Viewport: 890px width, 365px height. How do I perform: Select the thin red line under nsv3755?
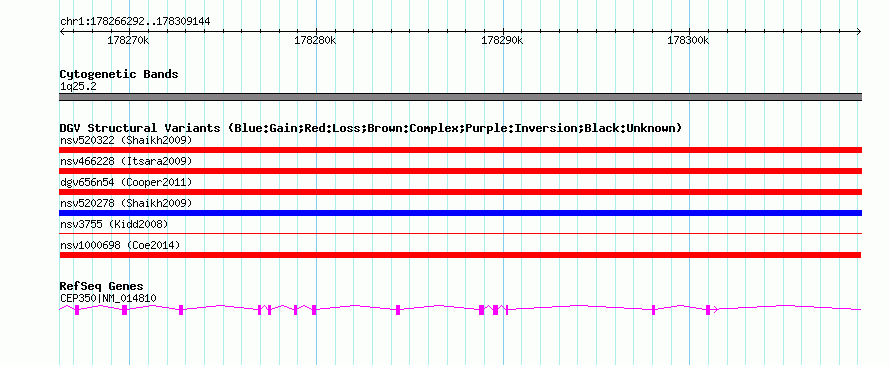[x=460, y=233]
